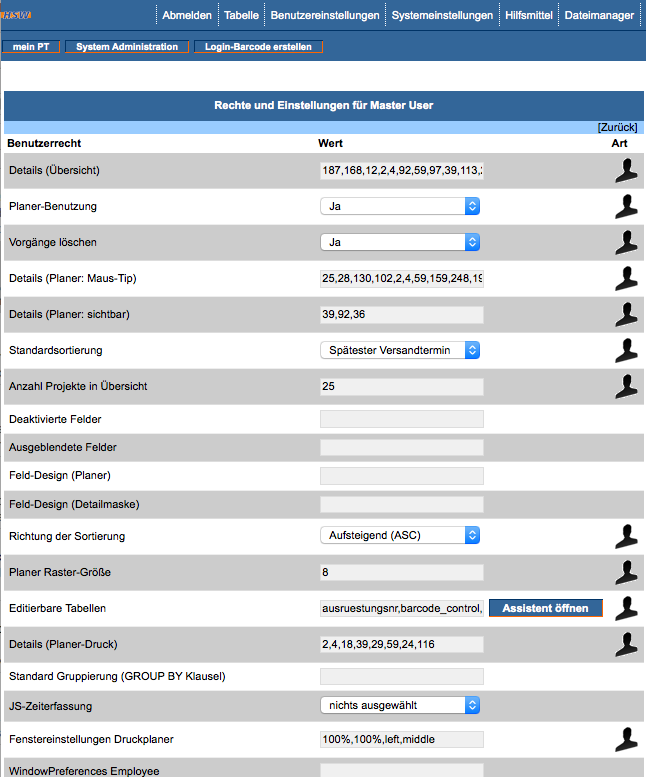
Task: Click the Feld-Design (Detailmaske) input field
Action: [x=402, y=504]
